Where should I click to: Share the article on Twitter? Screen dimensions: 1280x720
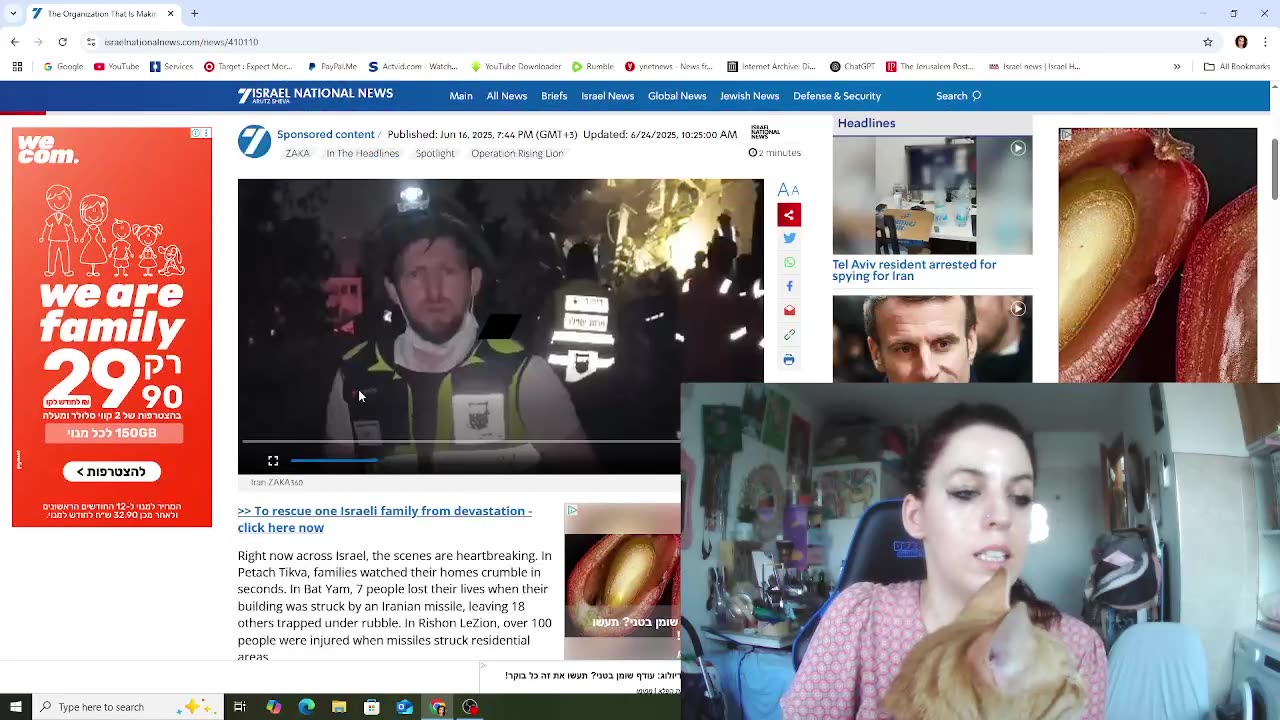coord(789,238)
